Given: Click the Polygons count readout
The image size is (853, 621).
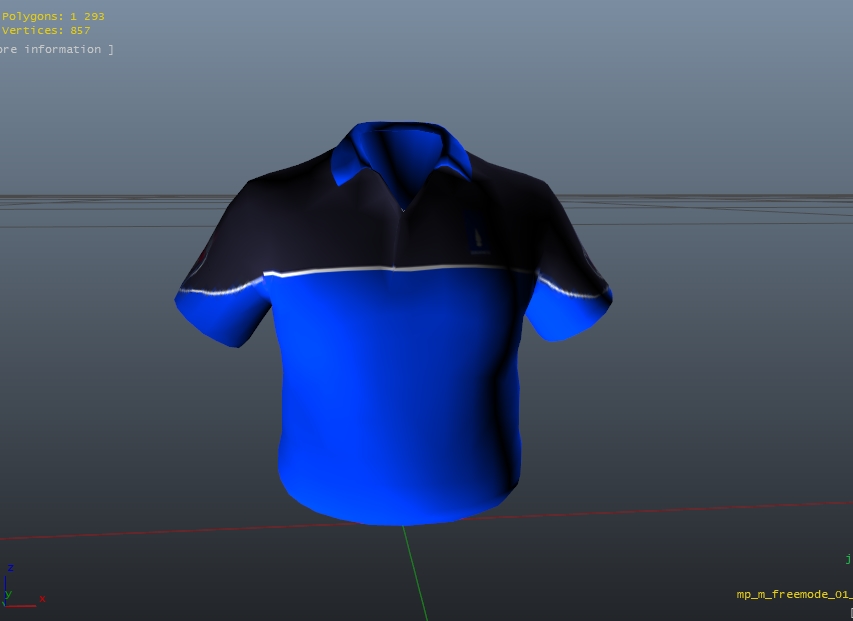Looking at the screenshot, I should 53,17.
